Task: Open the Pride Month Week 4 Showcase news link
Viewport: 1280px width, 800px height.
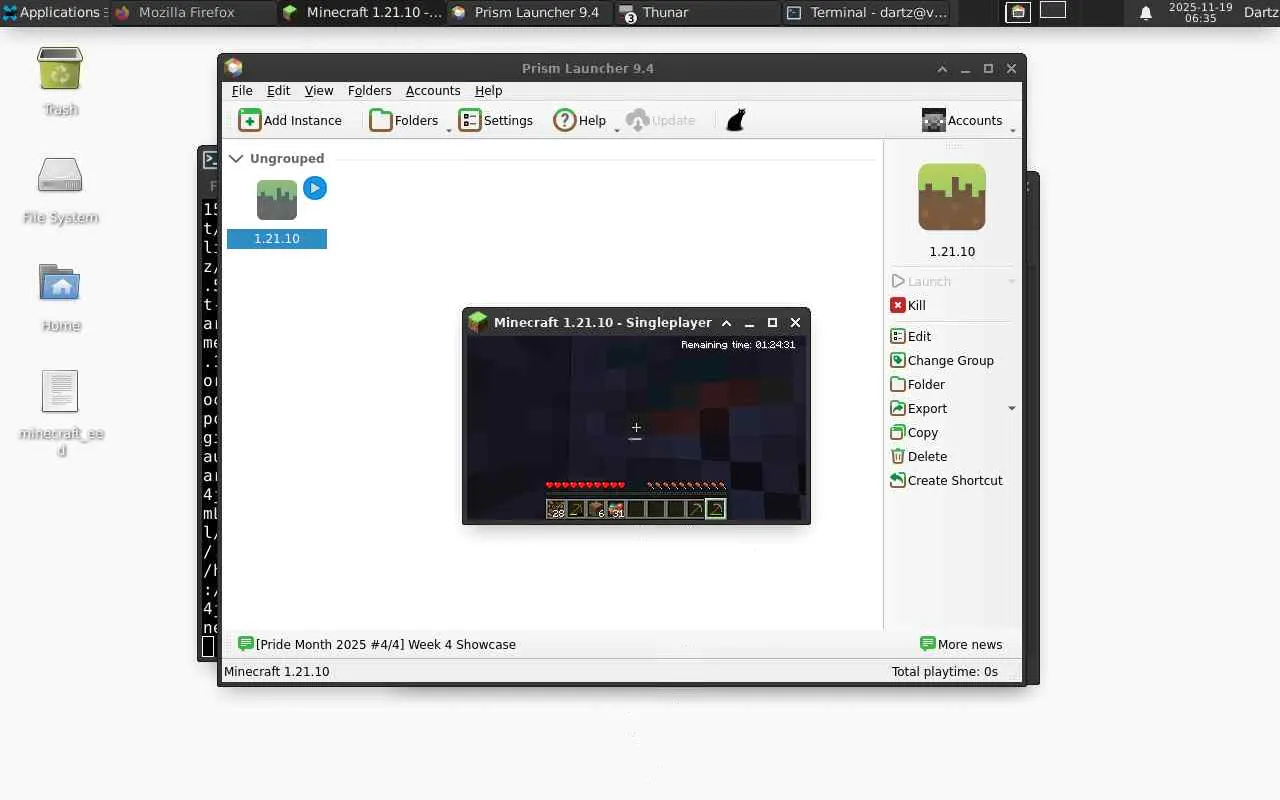Action: click(x=386, y=644)
